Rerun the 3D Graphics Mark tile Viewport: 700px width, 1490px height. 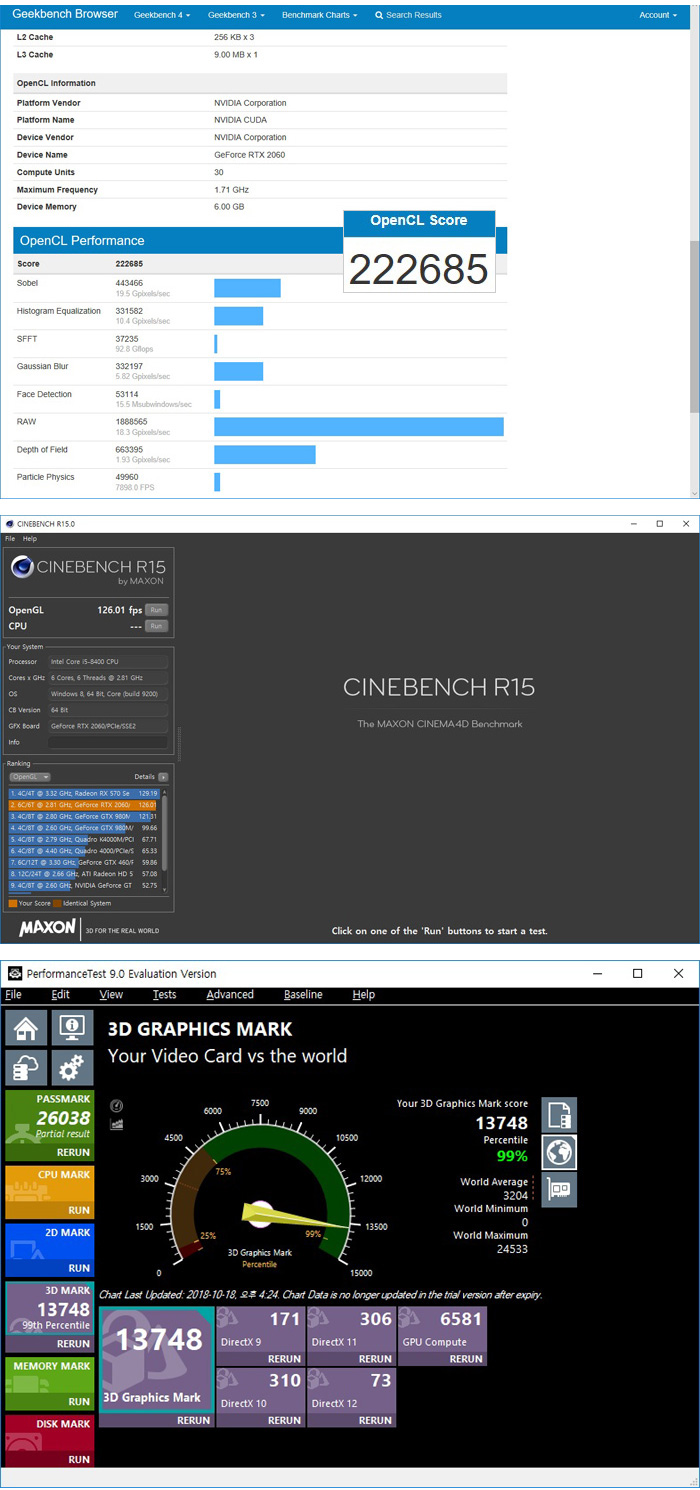194,1420
